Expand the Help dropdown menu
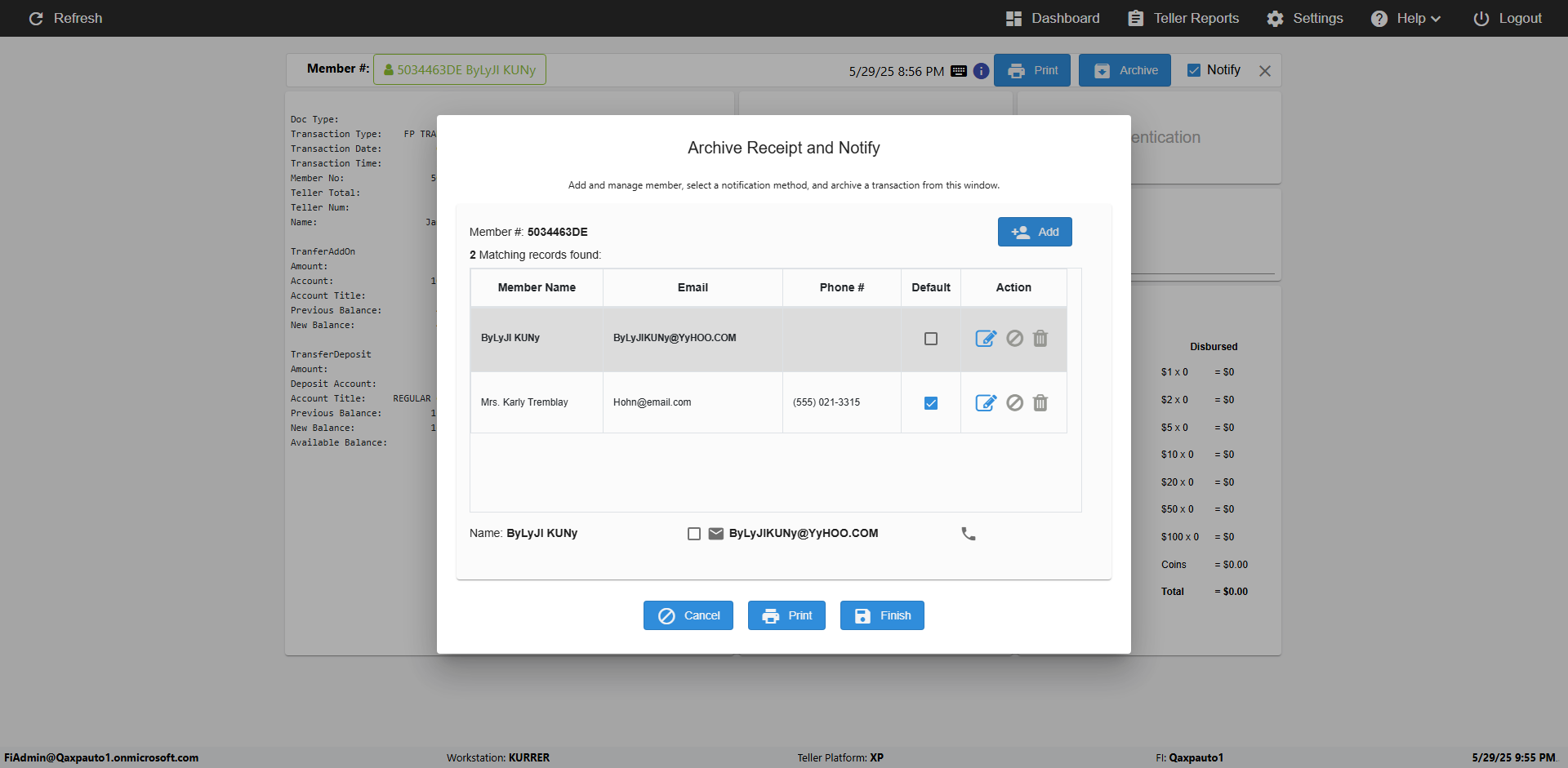 click(x=1405, y=18)
